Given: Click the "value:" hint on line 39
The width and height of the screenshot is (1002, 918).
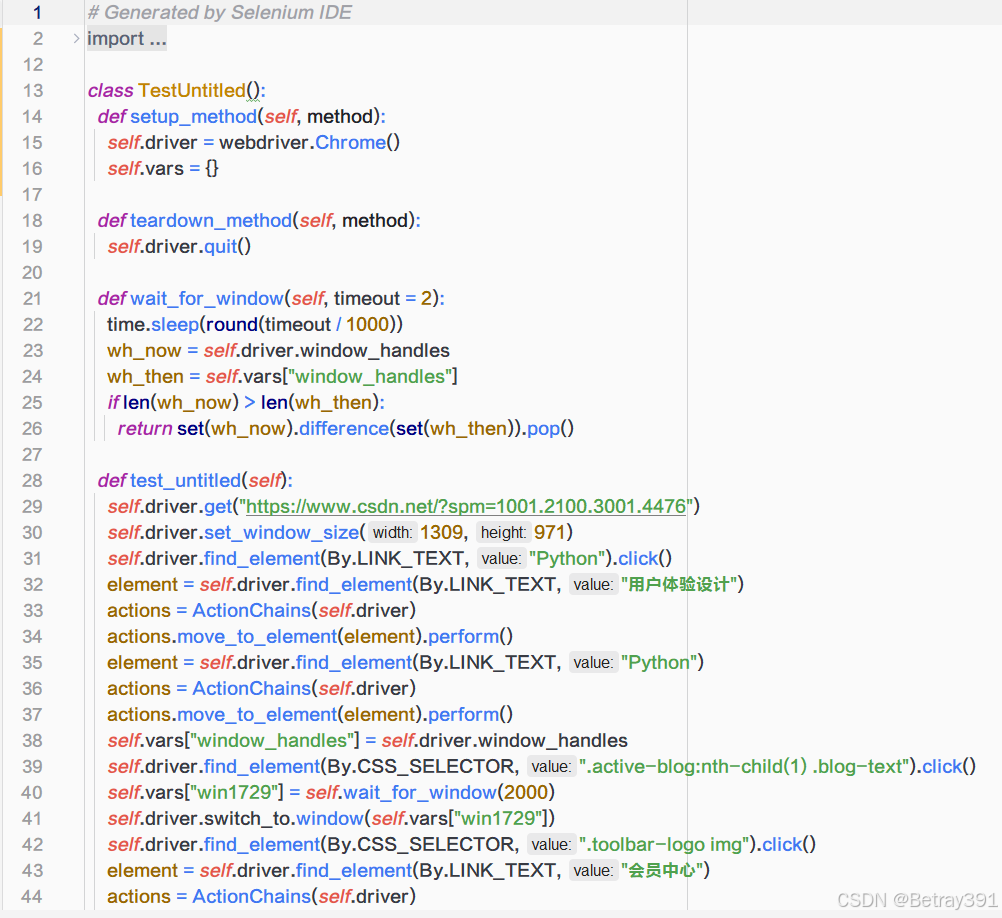Looking at the screenshot, I should (551, 767).
